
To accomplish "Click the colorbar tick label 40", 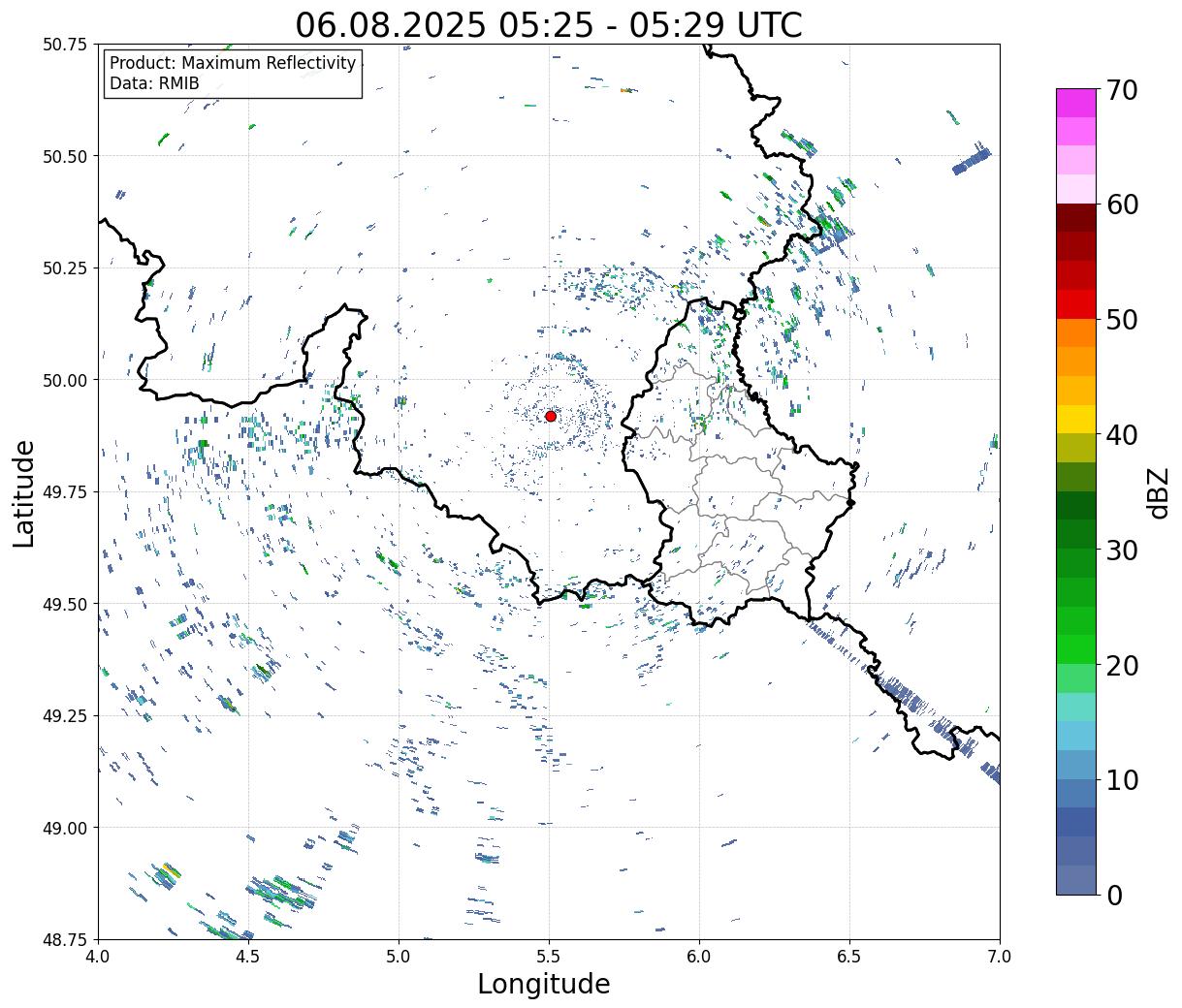I will click(x=1122, y=435).
